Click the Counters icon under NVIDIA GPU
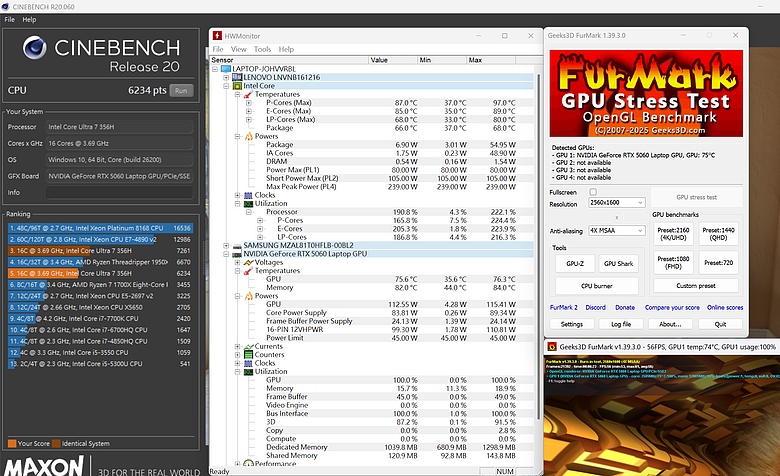780x476 pixels. [248, 355]
